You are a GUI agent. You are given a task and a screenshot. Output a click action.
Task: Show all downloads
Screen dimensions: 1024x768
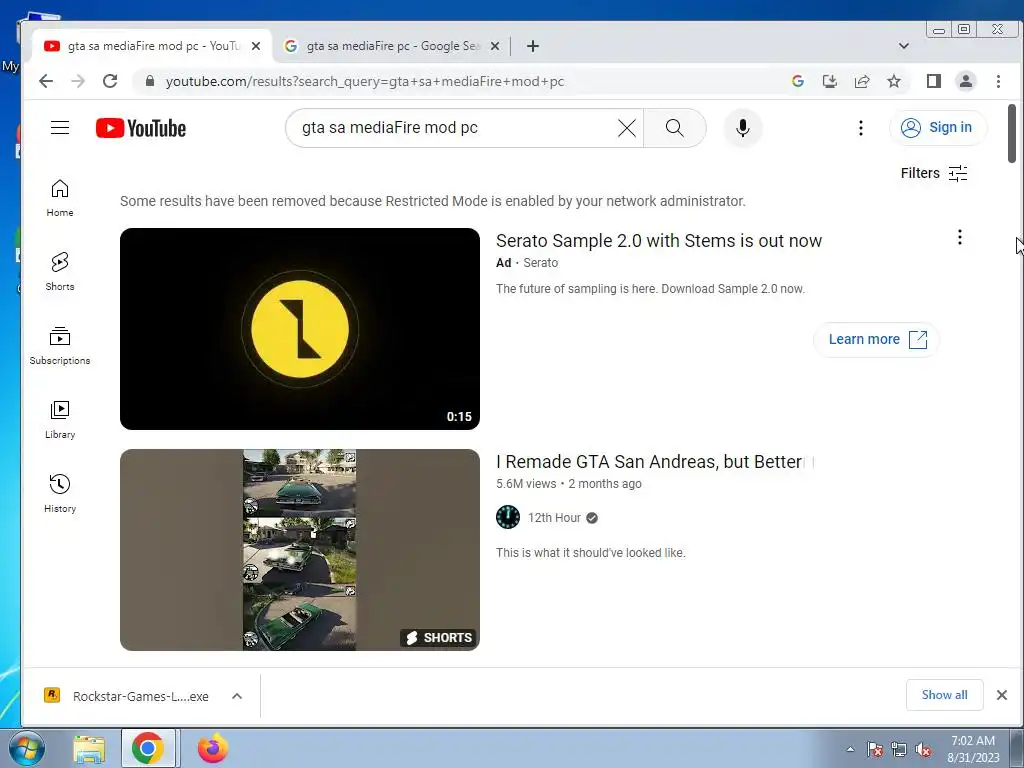click(x=944, y=695)
